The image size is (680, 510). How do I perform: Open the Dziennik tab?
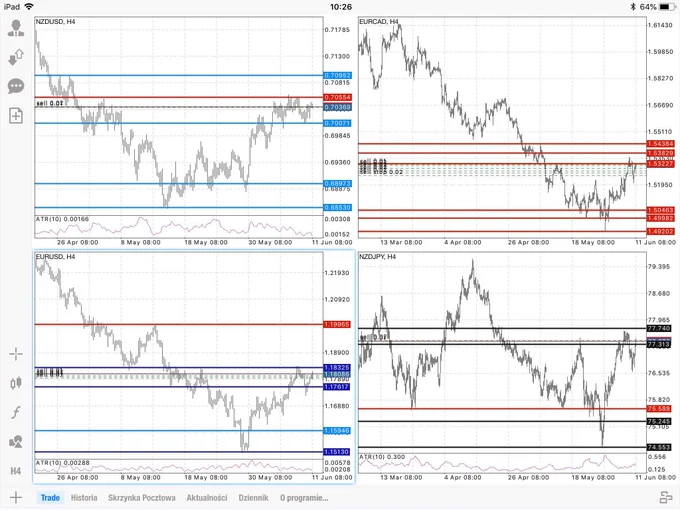click(x=253, y=498)
